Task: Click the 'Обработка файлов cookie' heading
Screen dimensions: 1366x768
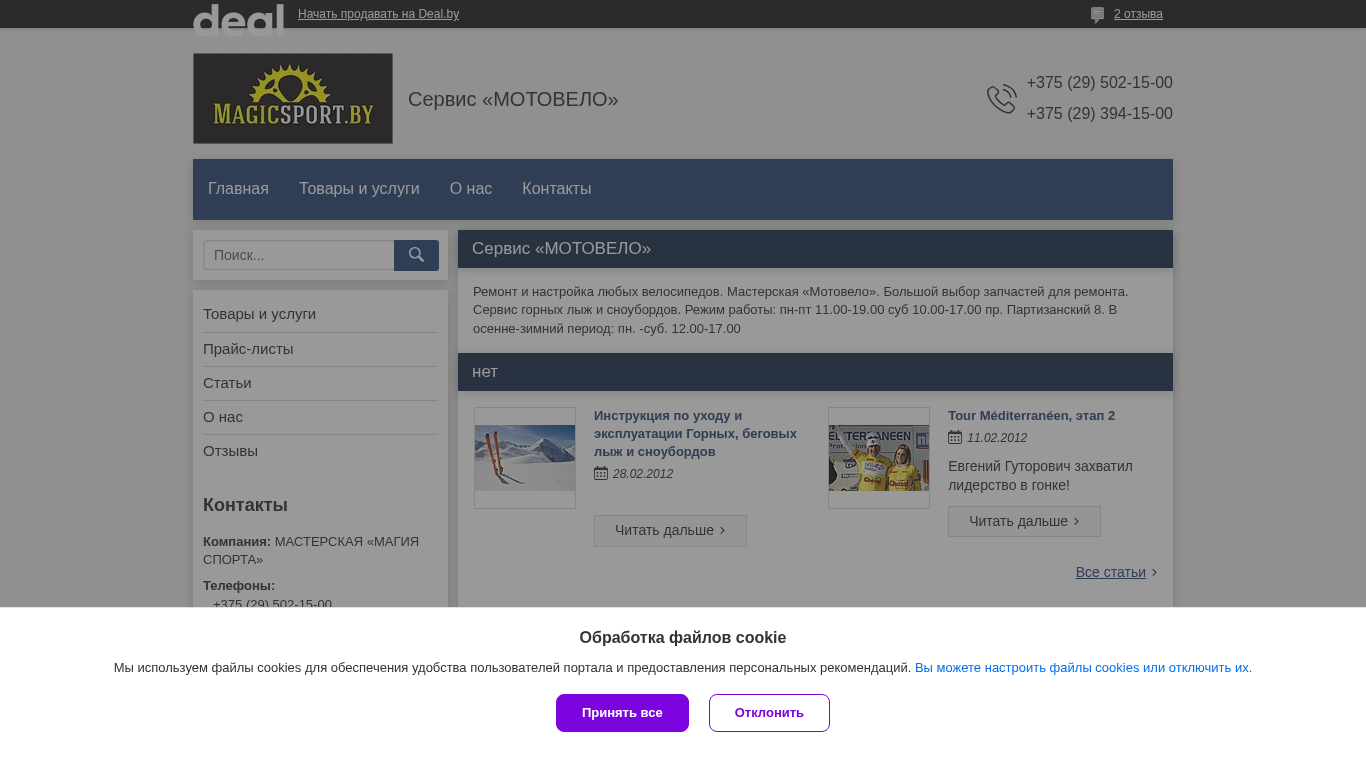Action: click(683, 638)
